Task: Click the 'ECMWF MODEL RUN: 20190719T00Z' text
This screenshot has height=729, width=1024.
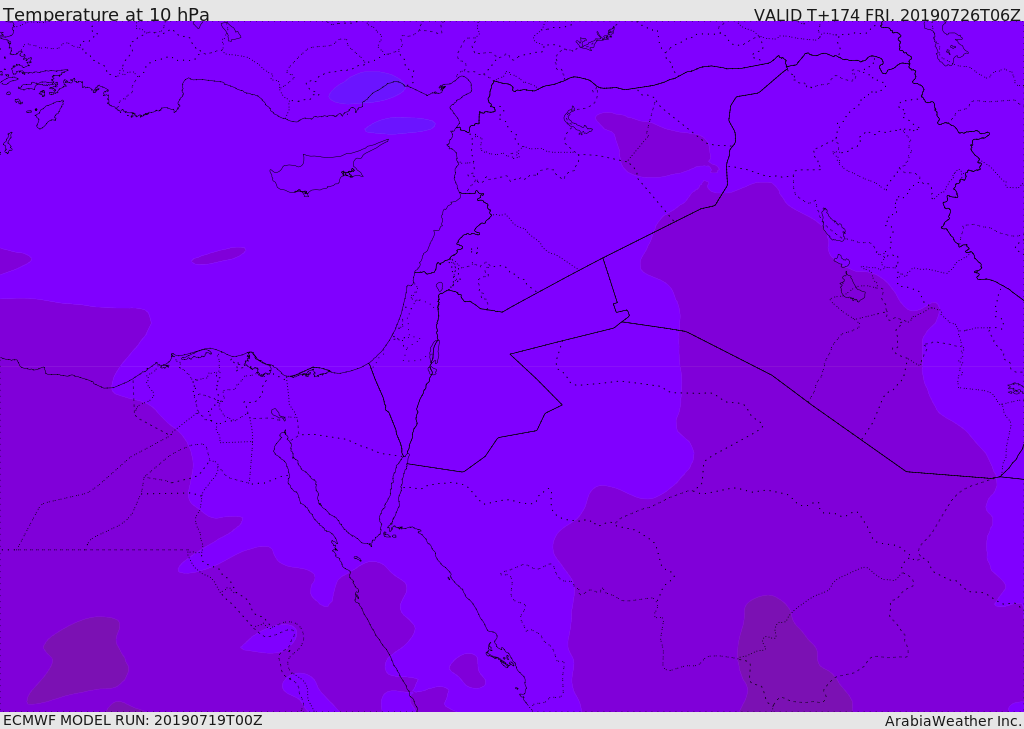Action: click(133, 720)
